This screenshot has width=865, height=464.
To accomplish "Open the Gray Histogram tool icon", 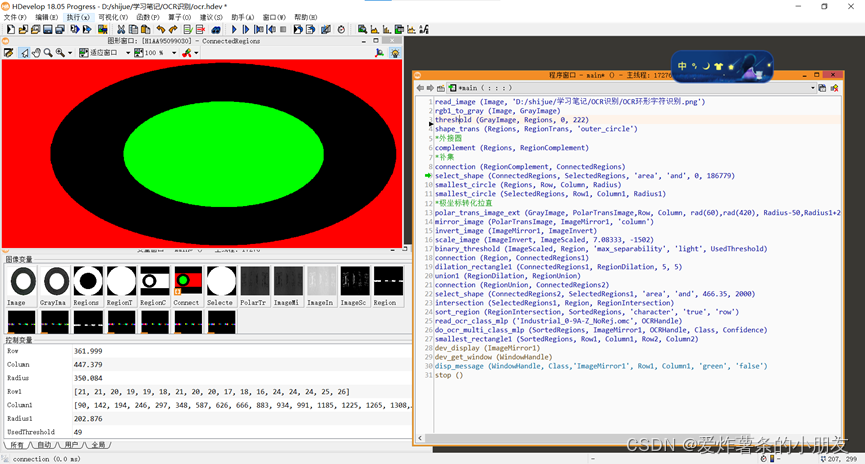I will [375, 29].
